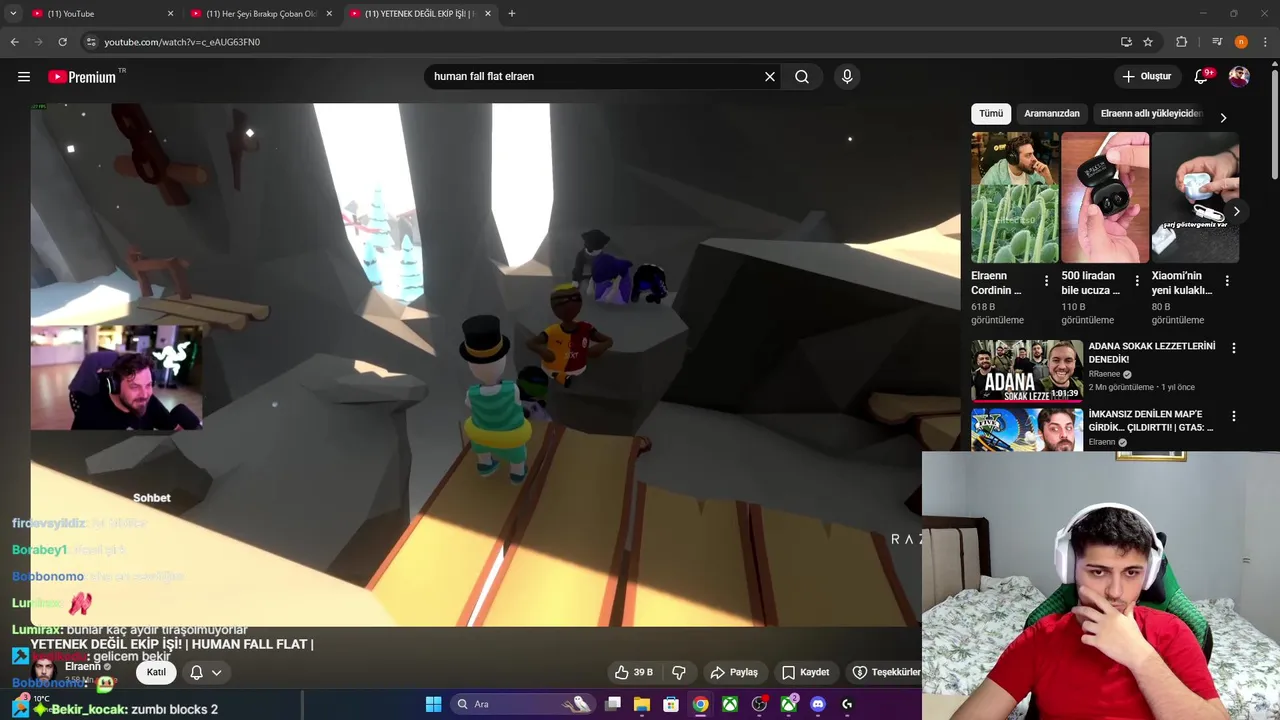The width and height of the screenshot is (1280, 720).
Task: Go to the YouTube Premium home logo
Action: pos(82,77)
